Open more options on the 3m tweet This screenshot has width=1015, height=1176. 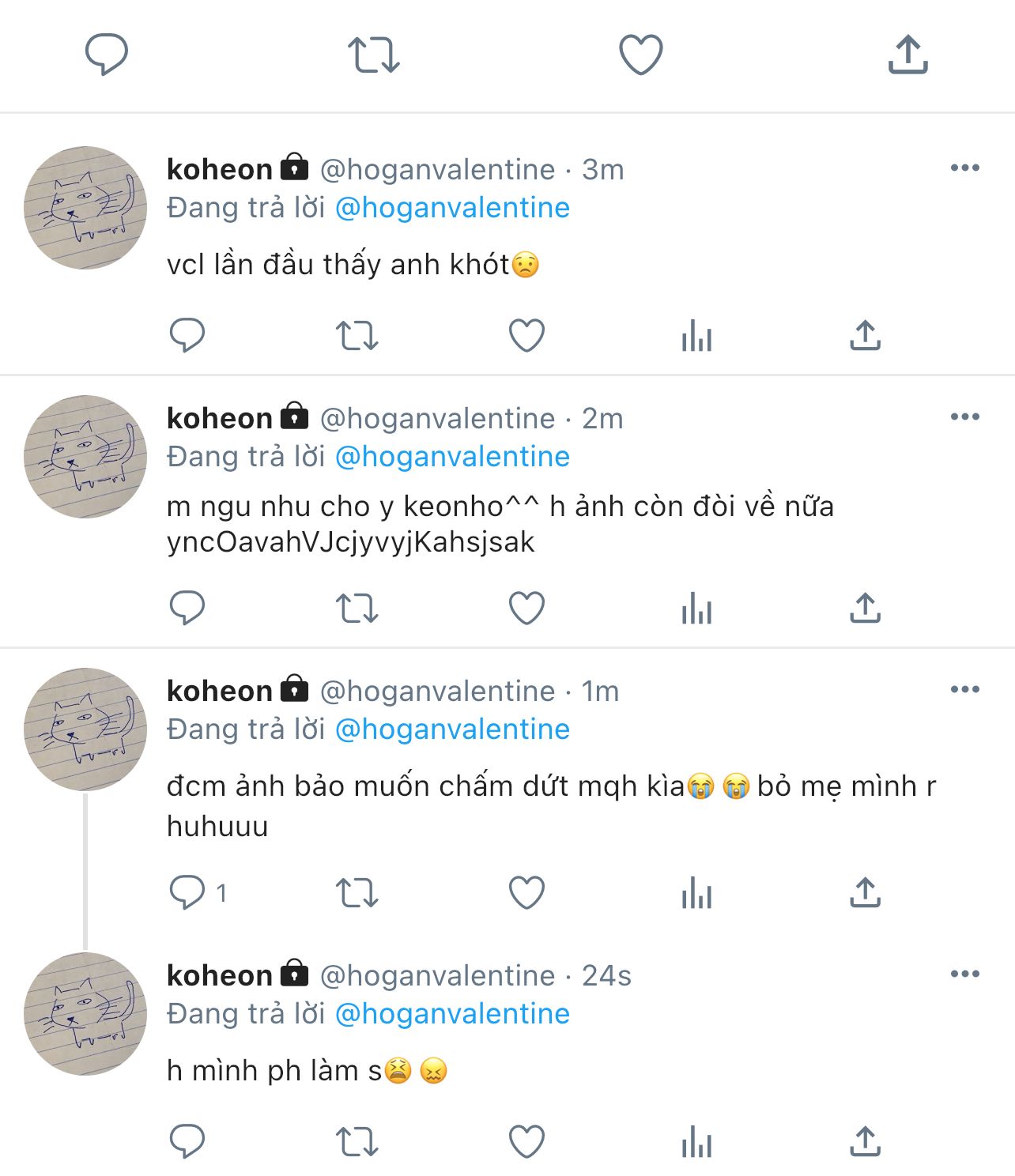[964, 168]
